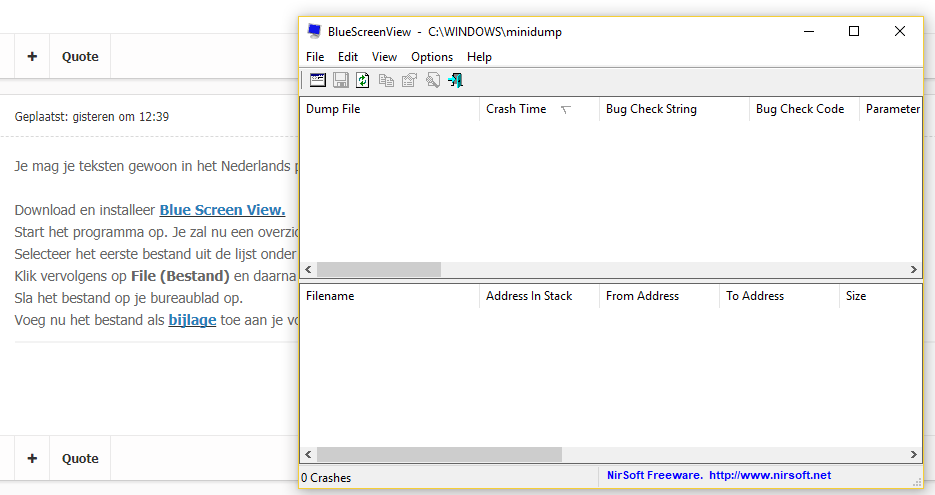
Task: Click the Find magnifier toolbar icon
Action: pyautogui.click(x=433, y=80)
